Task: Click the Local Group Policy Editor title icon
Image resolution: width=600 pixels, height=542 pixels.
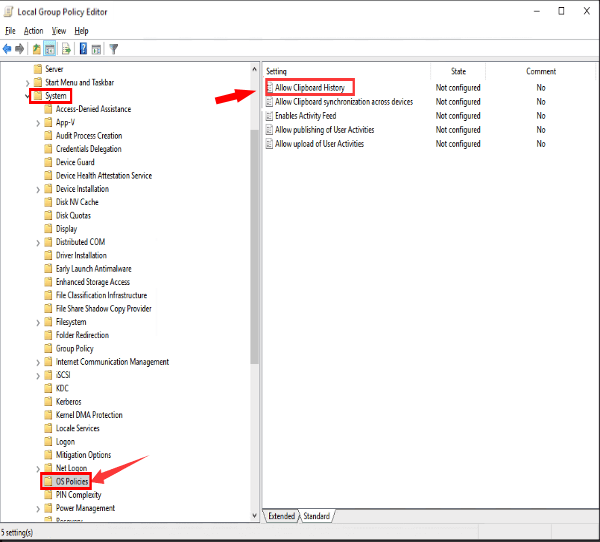Action: pos(8,12)
